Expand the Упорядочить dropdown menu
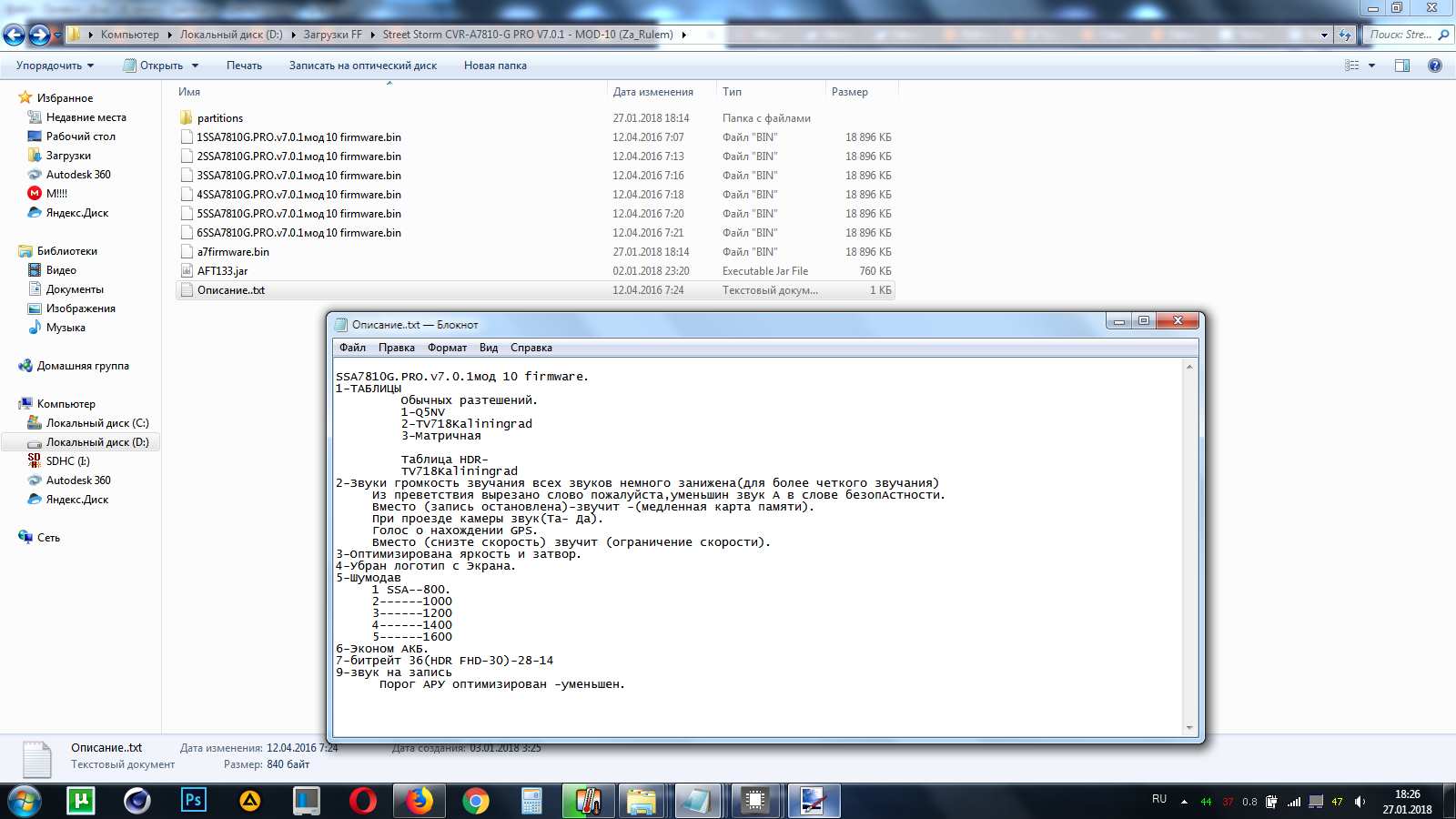1456x819 pixels. [x=55, y=66]
